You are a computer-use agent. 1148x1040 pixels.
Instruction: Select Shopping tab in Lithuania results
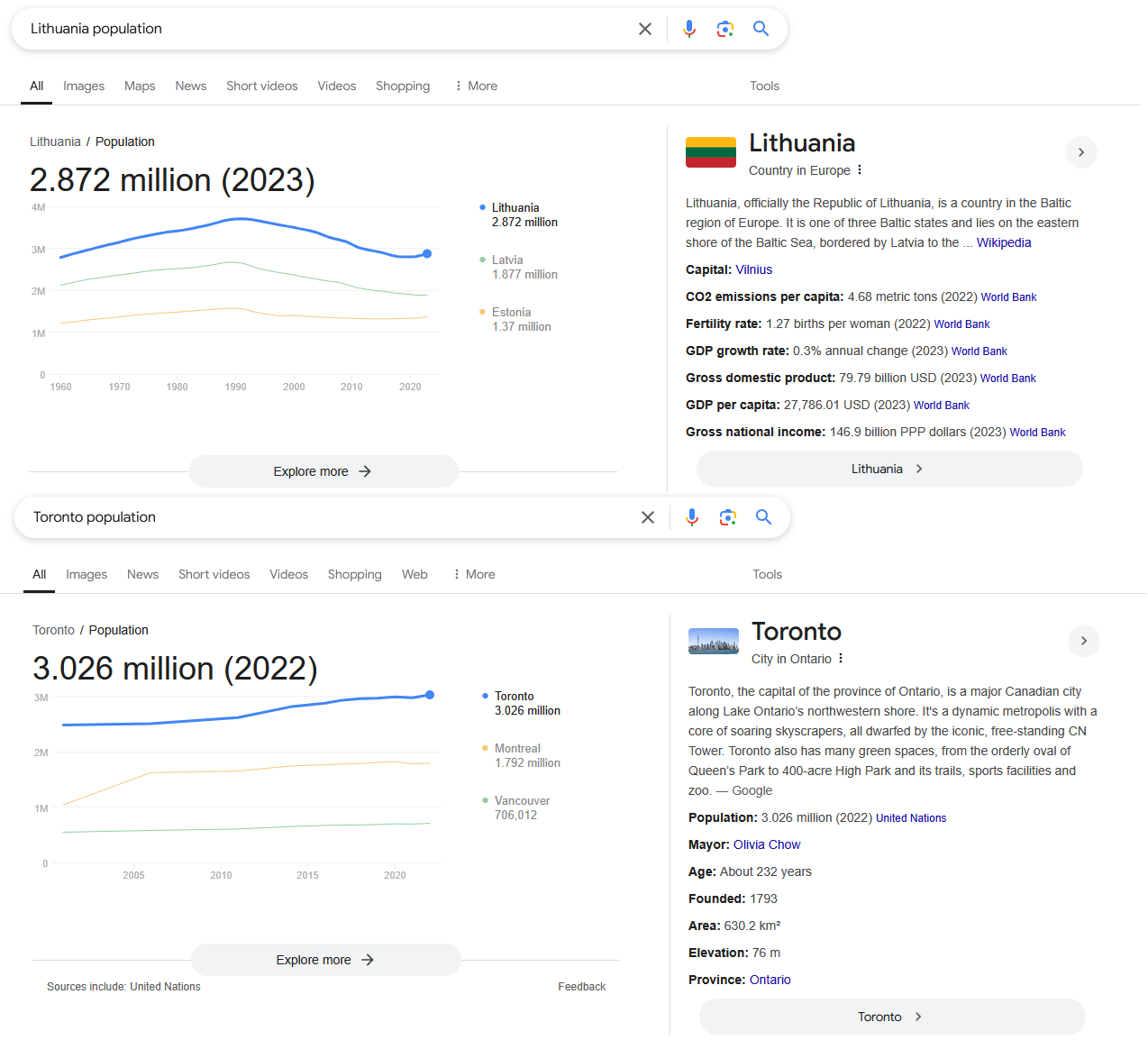point(403,86)
